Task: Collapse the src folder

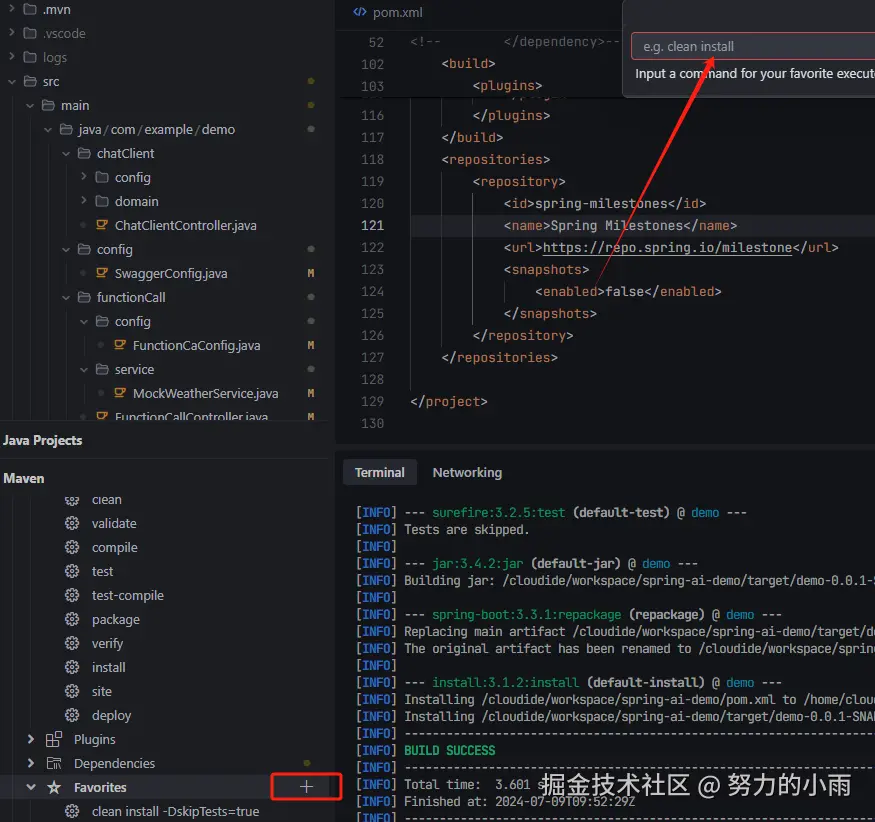Action: tap(12, 81)
